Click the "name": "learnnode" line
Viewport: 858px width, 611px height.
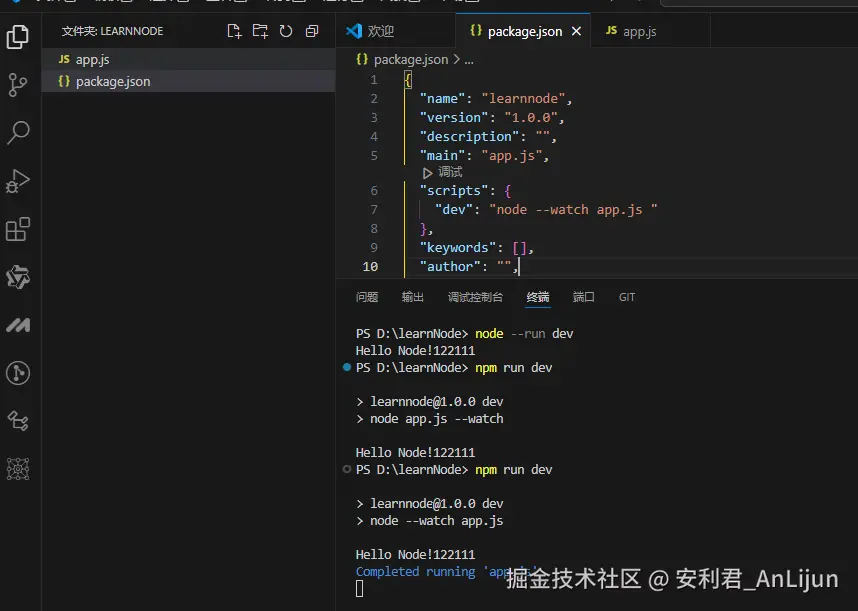coord(496,98)
